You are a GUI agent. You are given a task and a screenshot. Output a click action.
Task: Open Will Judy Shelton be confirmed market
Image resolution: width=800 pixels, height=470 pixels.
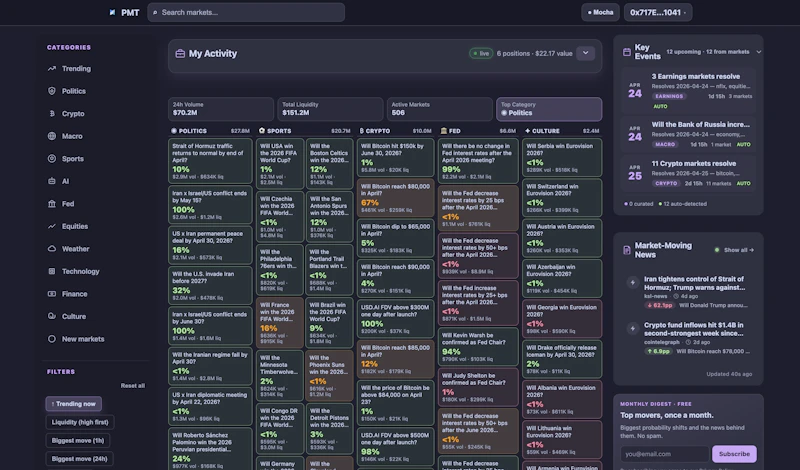[x=478, y=387]
